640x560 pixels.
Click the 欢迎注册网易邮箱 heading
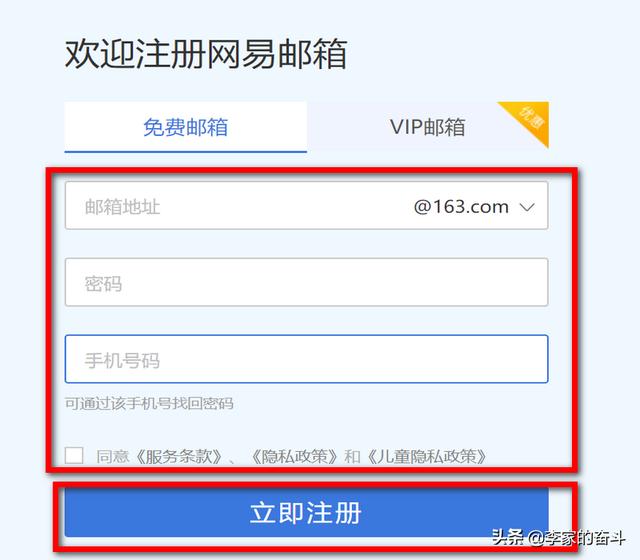[x=206, y=53]
